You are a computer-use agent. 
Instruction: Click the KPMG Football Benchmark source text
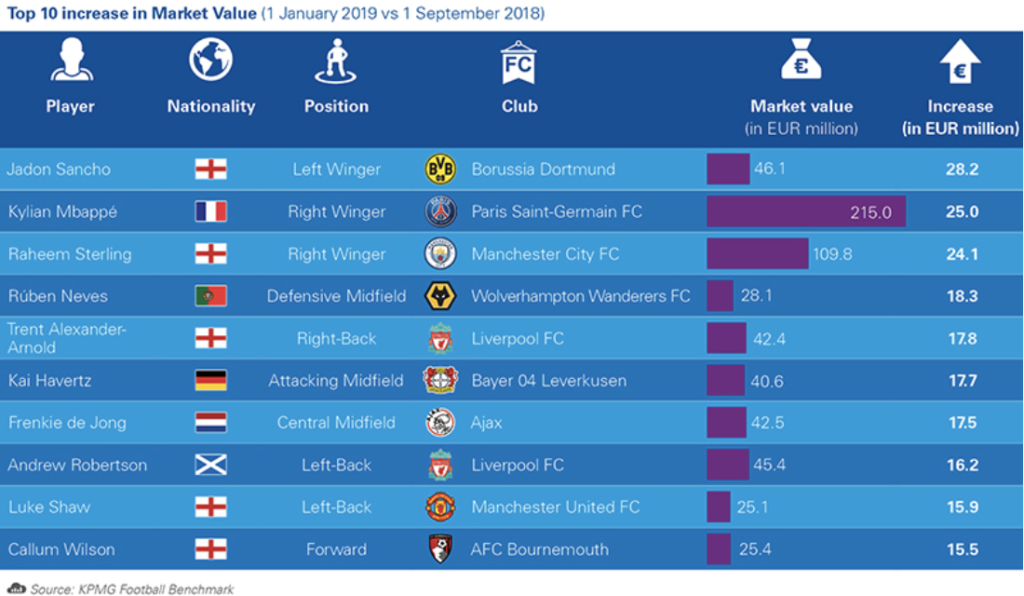[155, 589]
